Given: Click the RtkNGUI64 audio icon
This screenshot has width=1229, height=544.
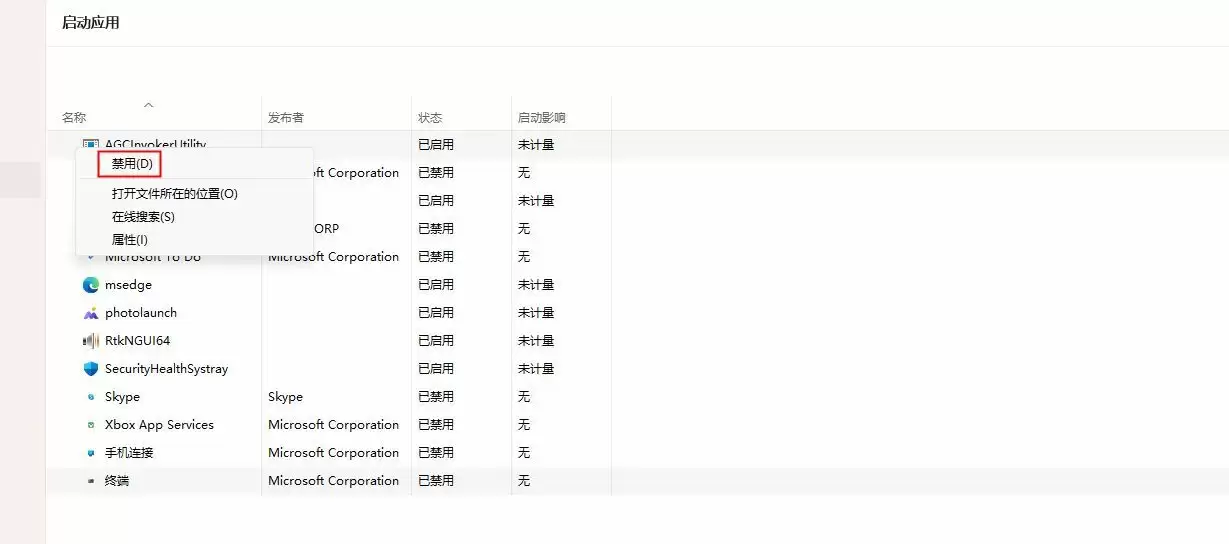Looking at the screenshot, I should [91, 341].
